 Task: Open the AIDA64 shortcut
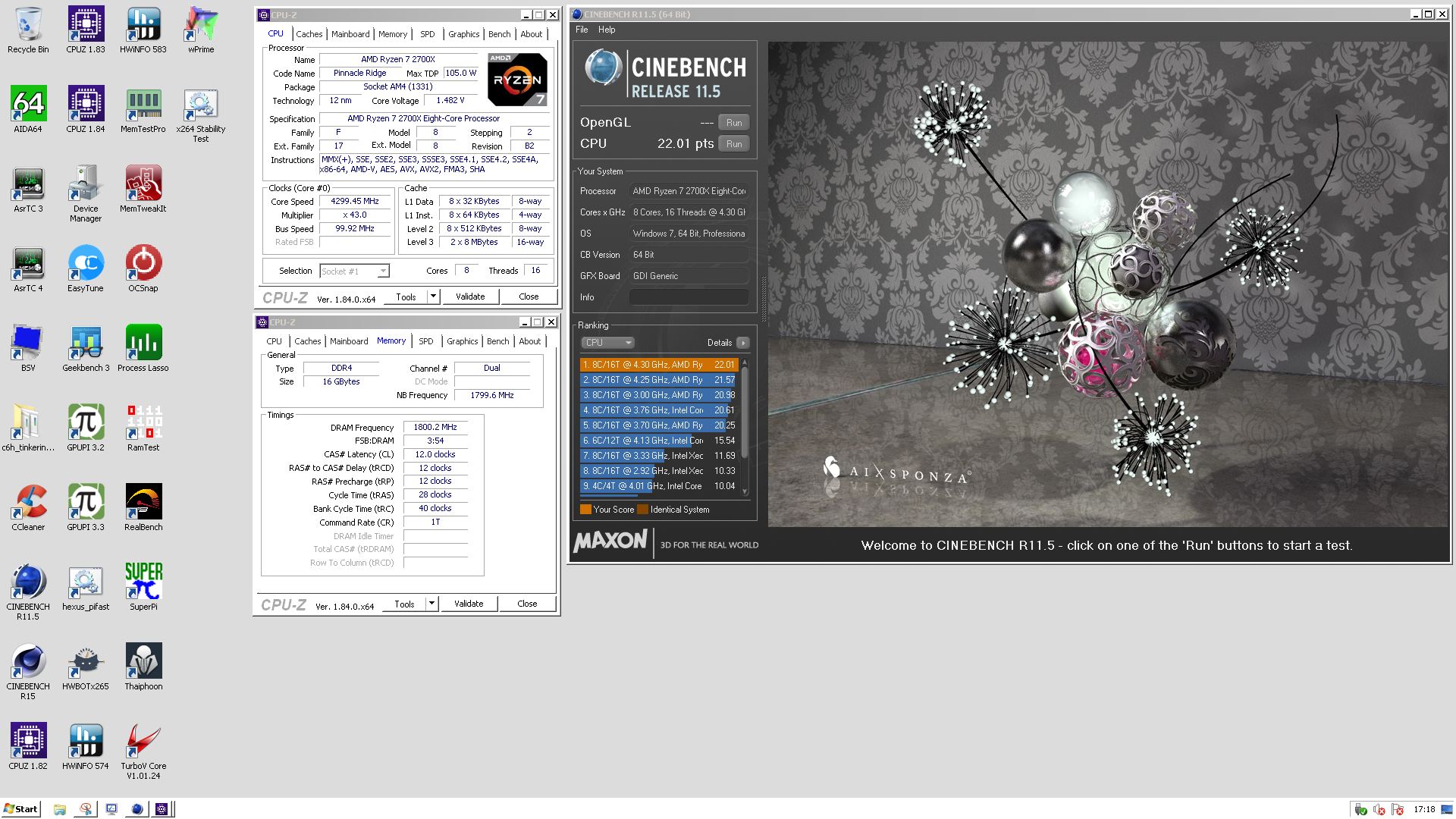tap(28, 110)
